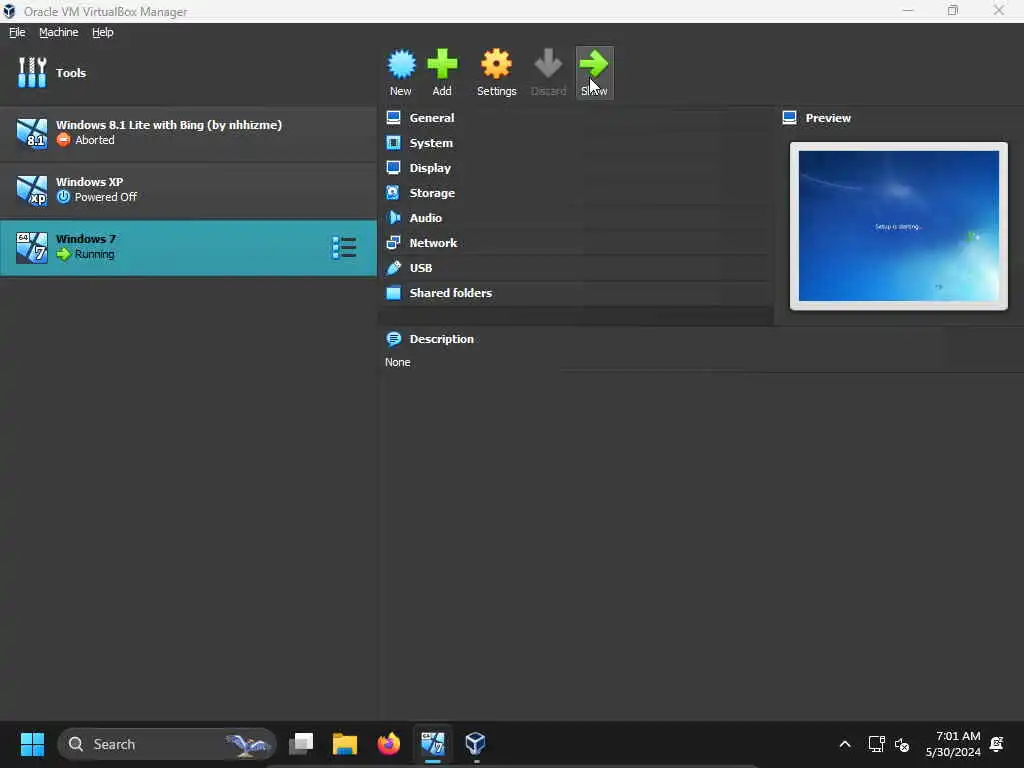1024x768 pixels.
Task: Expand the system tray hidden icons chevron
Action: point(844,744)
